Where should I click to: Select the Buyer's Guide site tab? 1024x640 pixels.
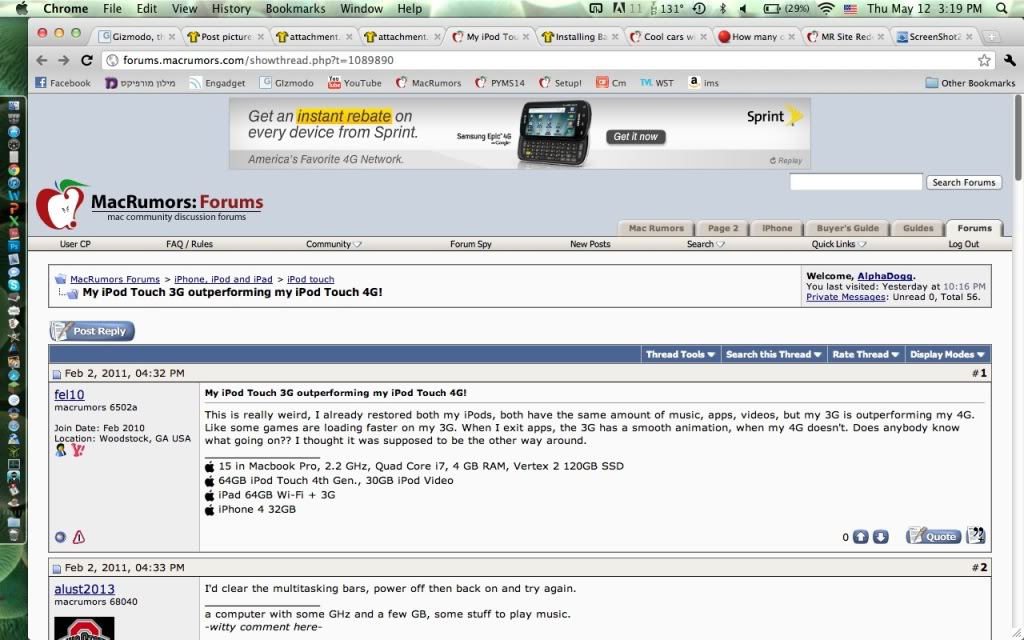(x=847, y=228)
